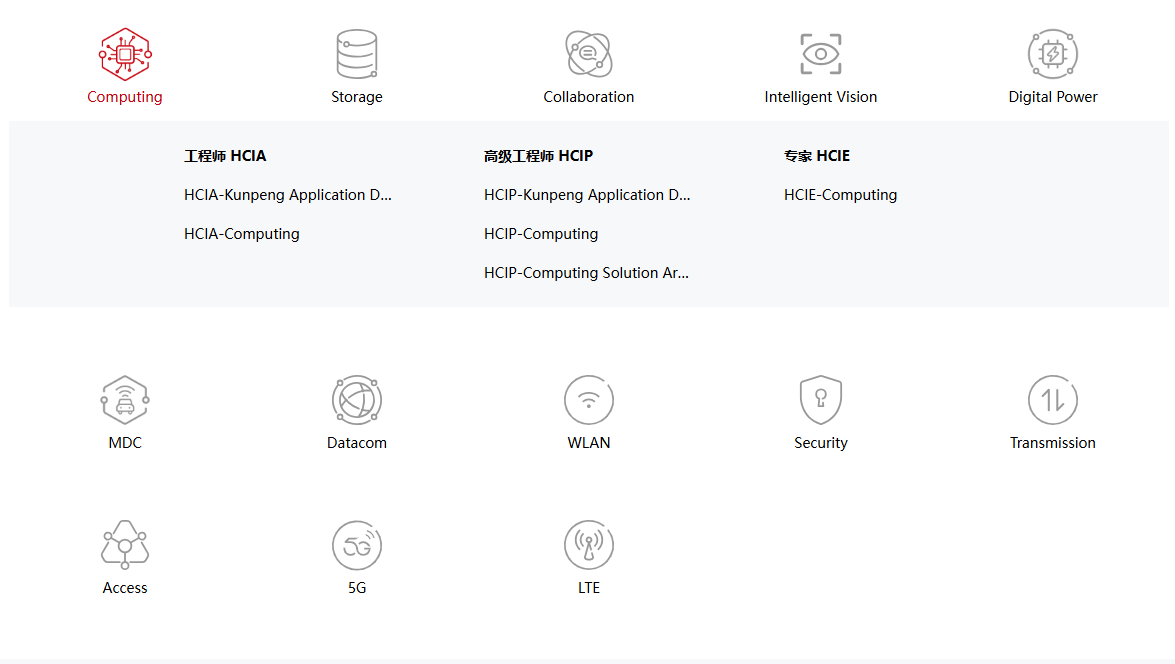Open the 5G category icon
This screenshot has width=1175, height=664.
tap(357, 545)
